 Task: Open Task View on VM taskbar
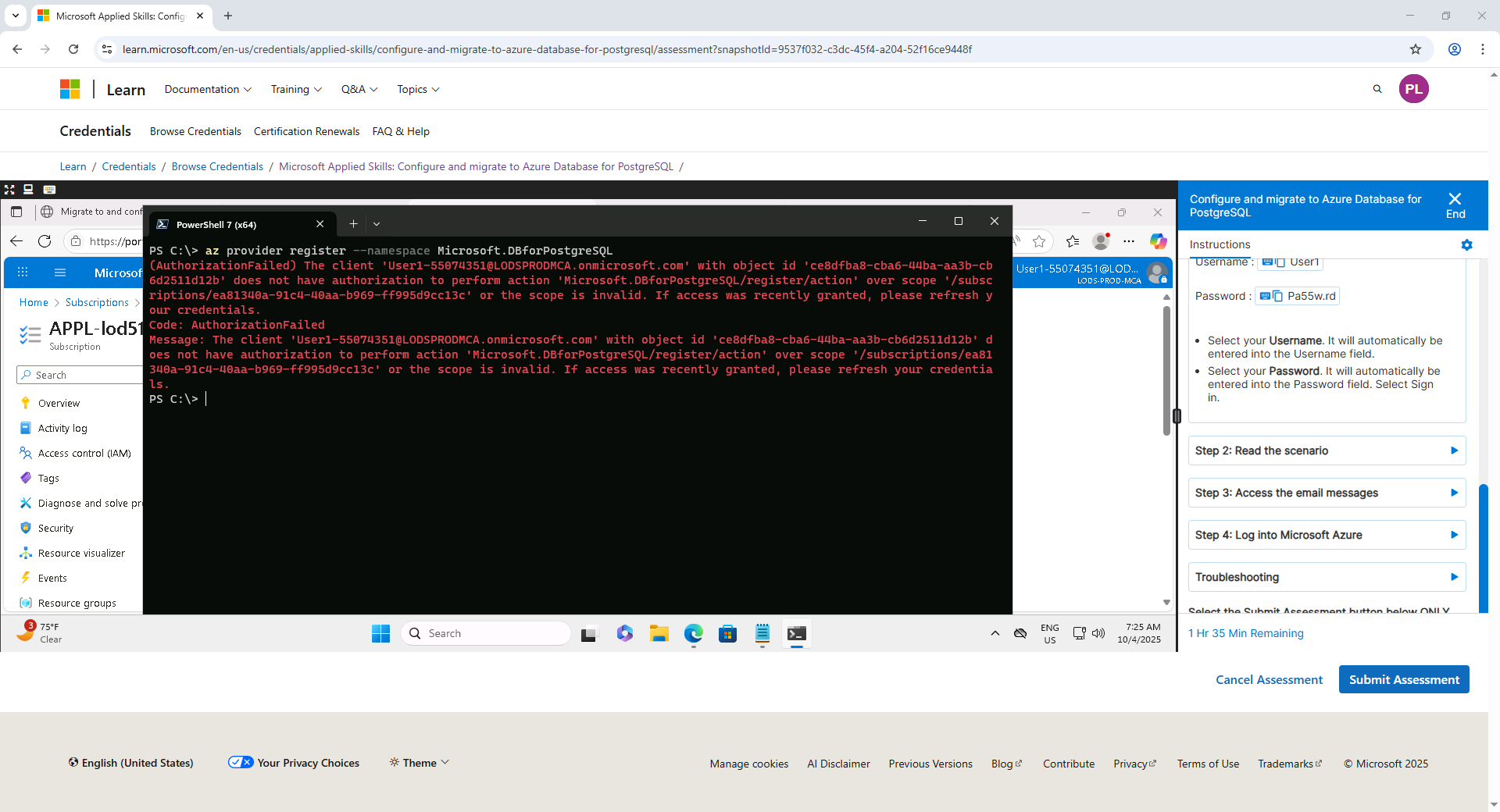point(588,634)
